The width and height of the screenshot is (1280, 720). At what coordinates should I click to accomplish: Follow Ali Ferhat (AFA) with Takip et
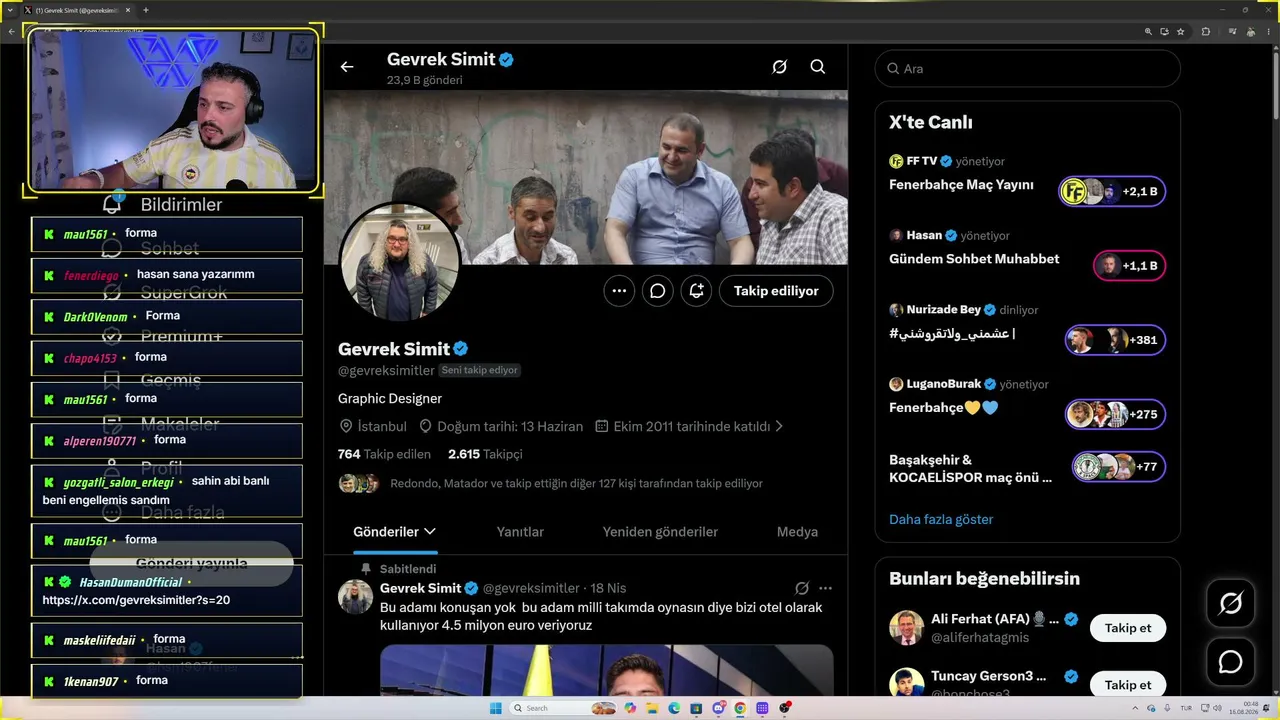[x=1128, y=628]
